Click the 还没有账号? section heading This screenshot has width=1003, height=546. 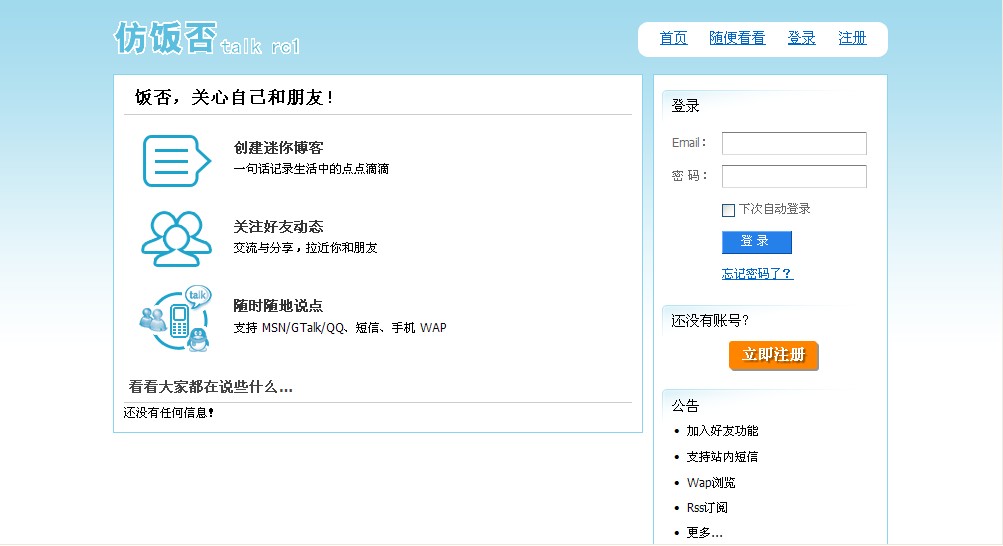coord(709,321)
